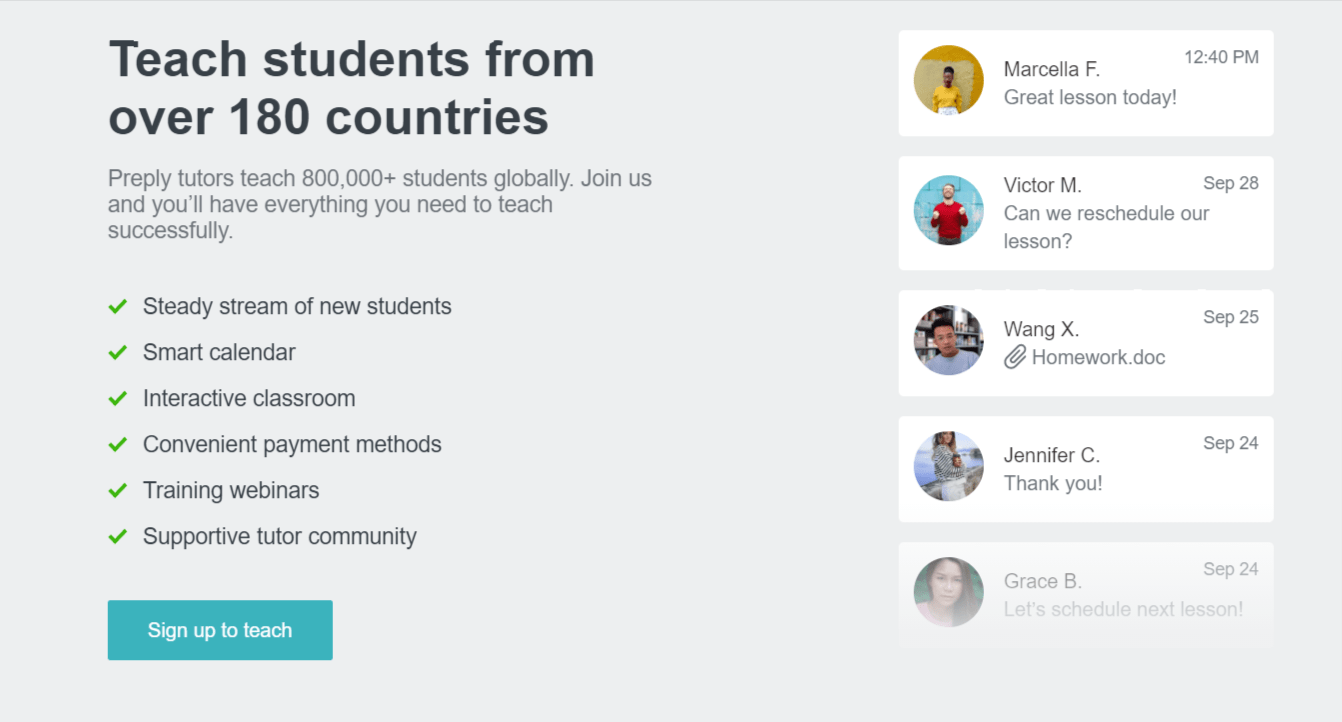Click the 'Teach students from over 180 countries' heading
The height and width of the screenshot is (722, 1342).
(351, 88)
